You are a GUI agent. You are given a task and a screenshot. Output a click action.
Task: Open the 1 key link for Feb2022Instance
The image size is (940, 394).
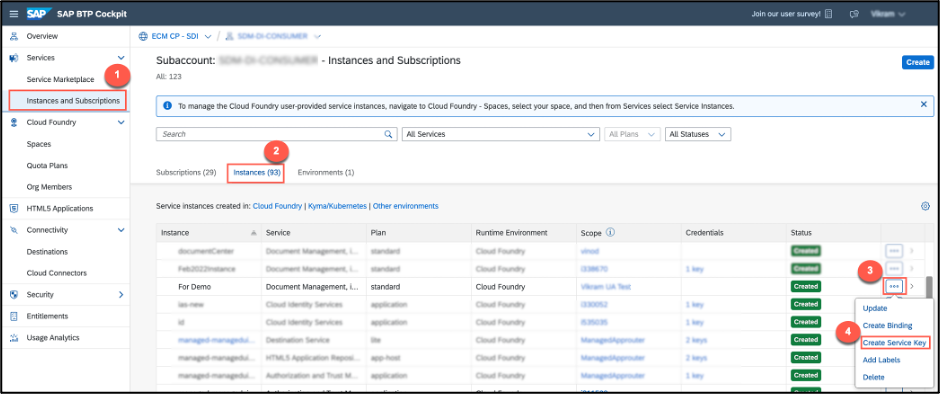click(694, 269)
